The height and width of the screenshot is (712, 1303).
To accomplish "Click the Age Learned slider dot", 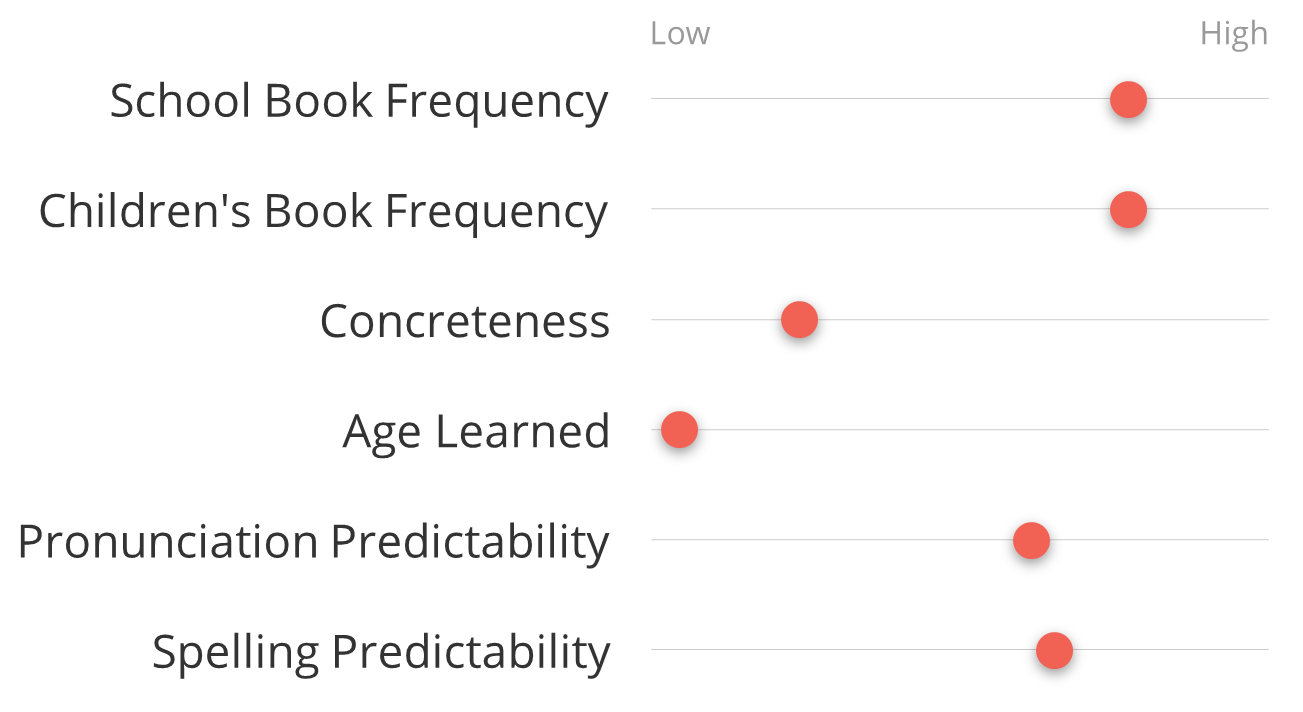I will pyautogui.click(x=679, y=430).
